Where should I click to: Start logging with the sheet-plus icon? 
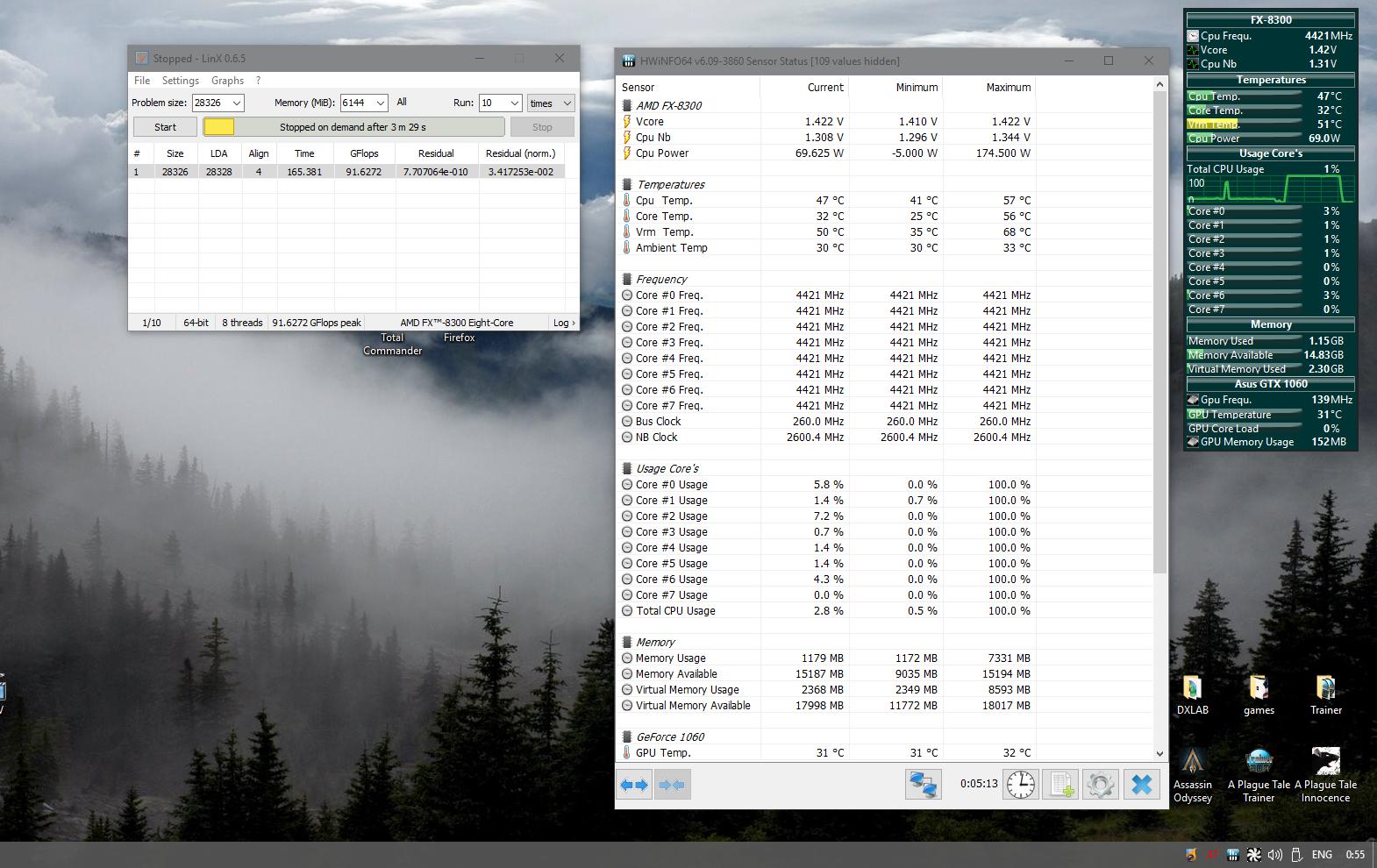pyautogui.click(x=1060, y=785)
